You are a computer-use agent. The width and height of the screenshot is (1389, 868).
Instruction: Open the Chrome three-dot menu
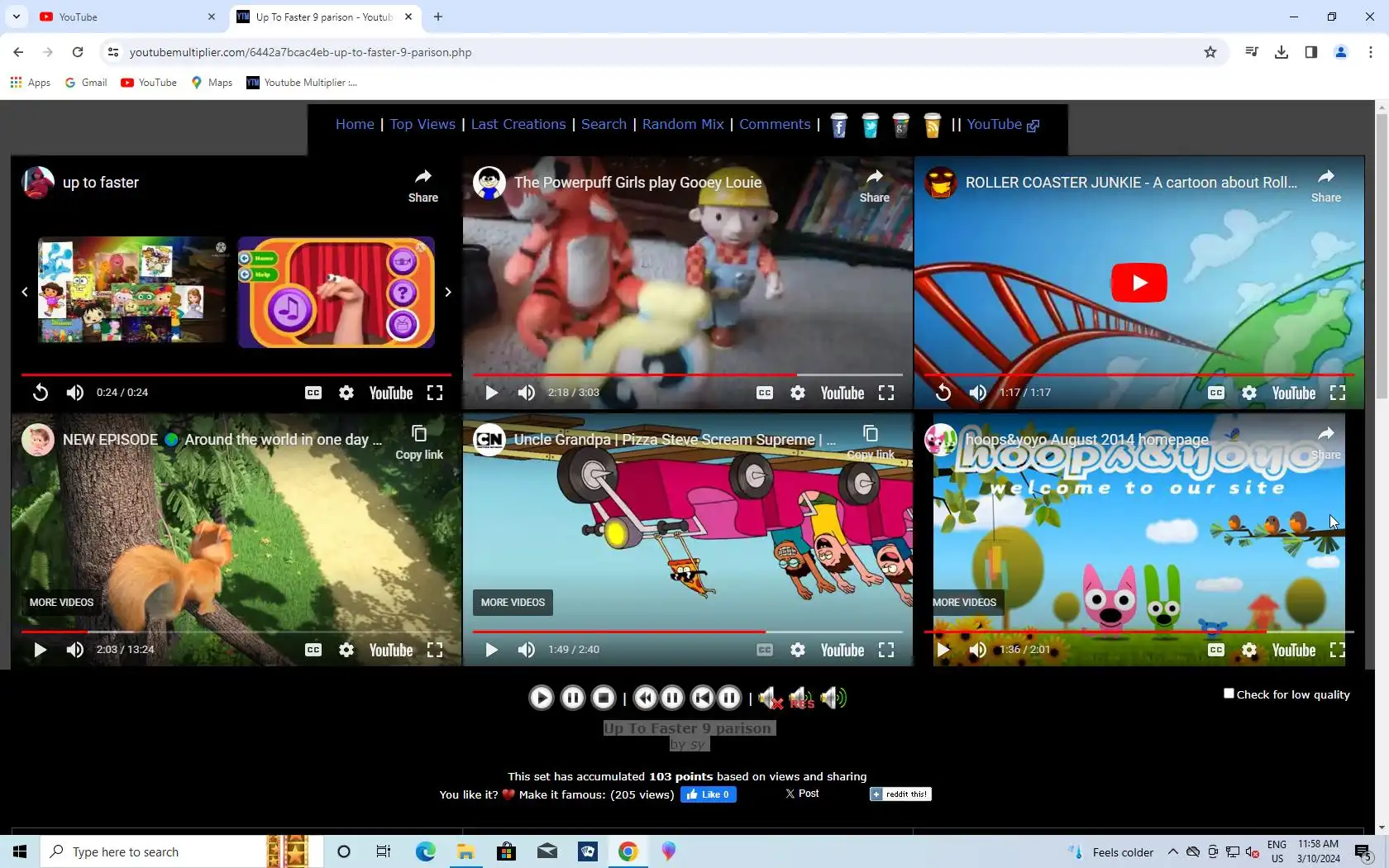point(1370,52)
